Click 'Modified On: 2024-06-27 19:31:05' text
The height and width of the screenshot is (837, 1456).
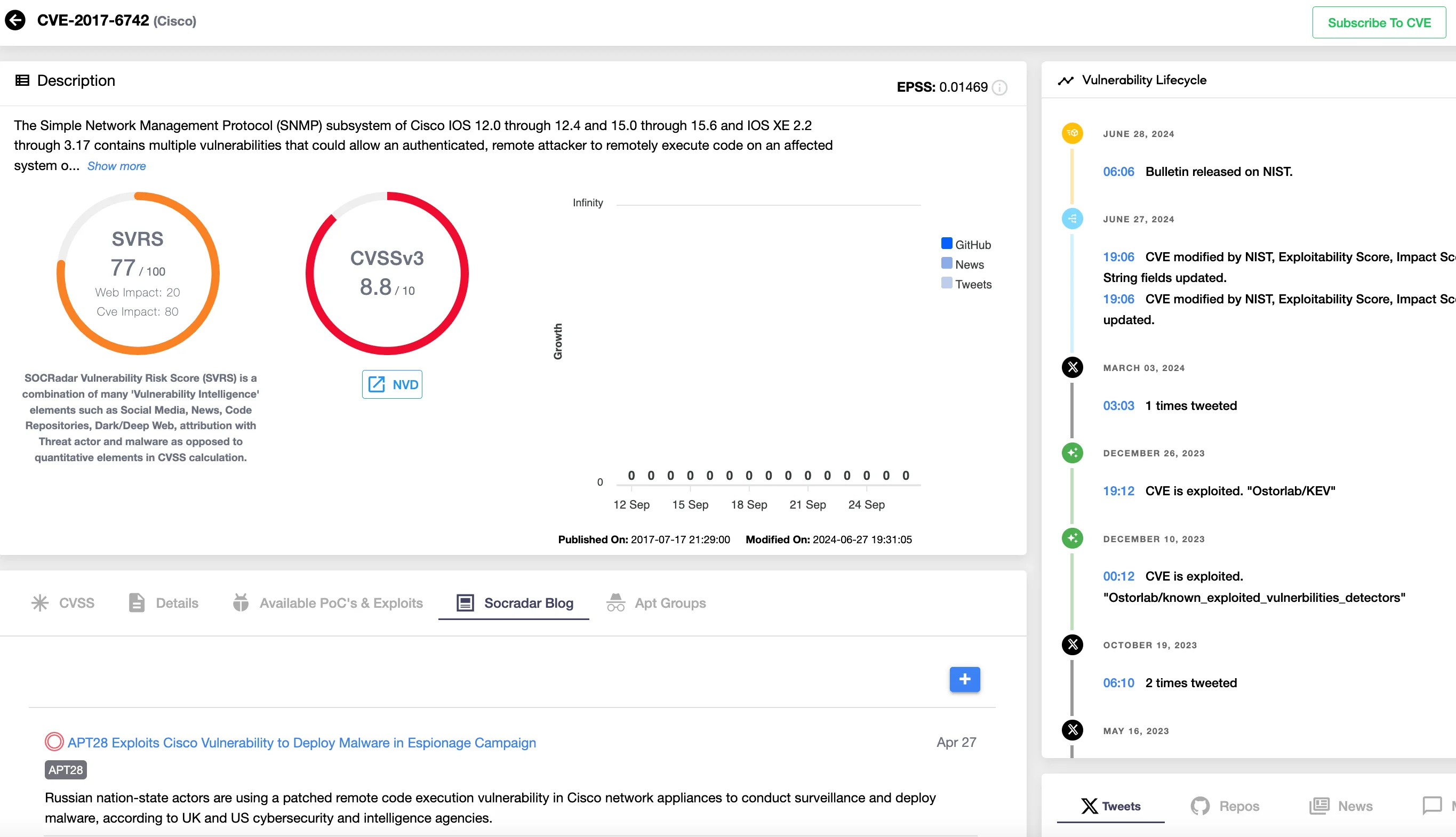click(x=829, y=540)
